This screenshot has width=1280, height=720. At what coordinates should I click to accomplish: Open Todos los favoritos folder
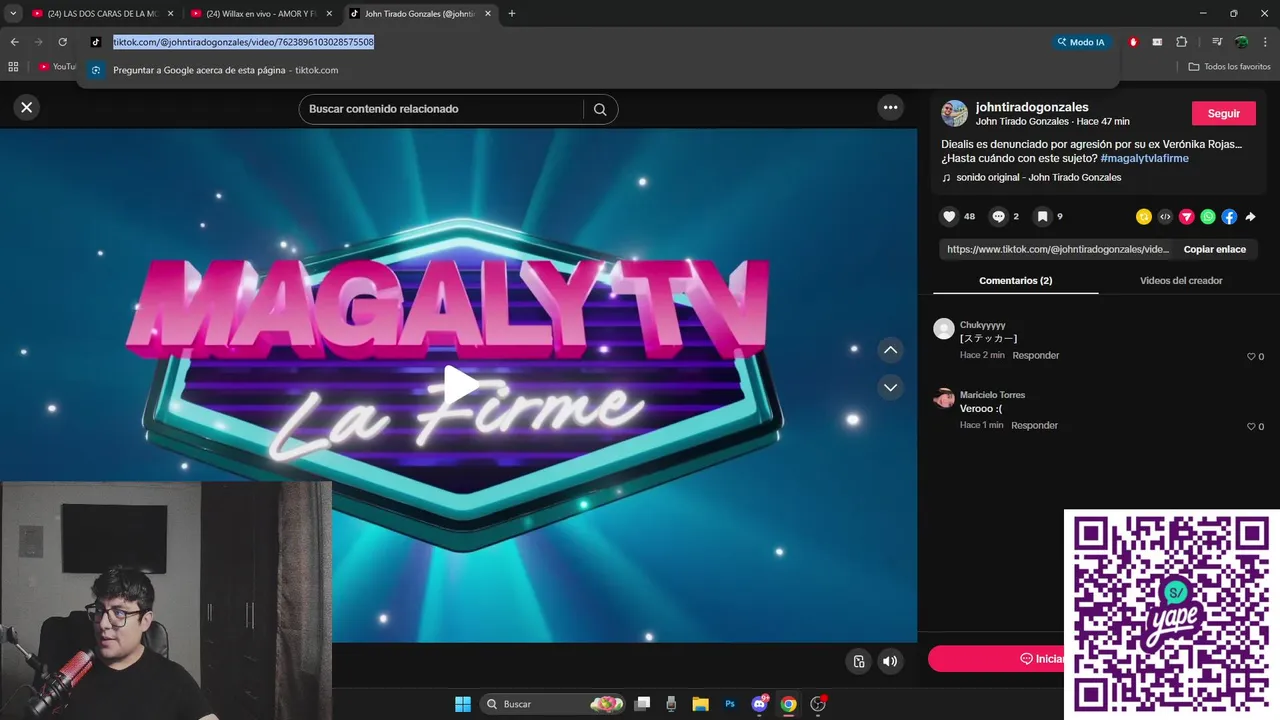click(1229, 67)
